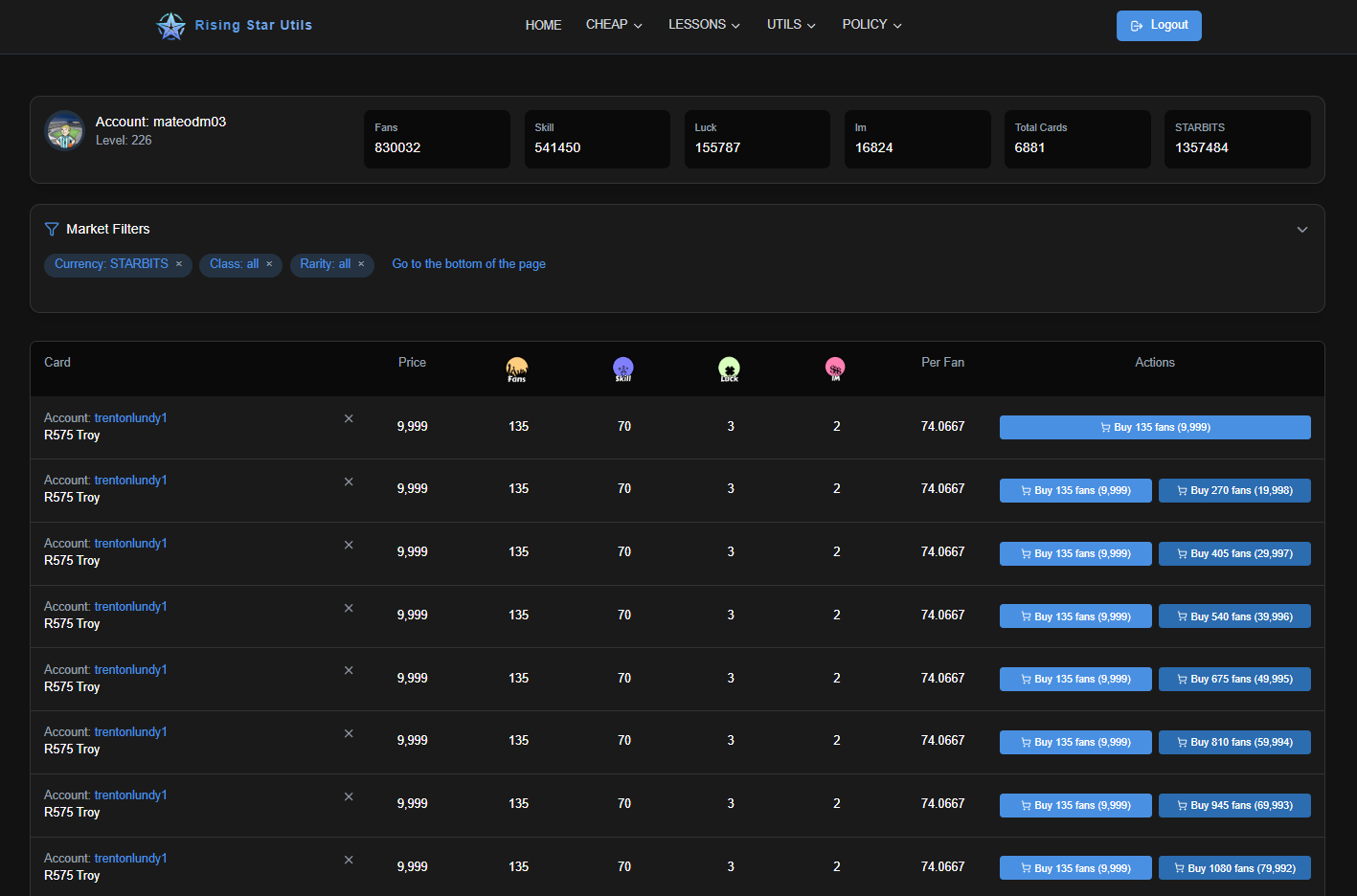
Task: Select the Total Cards value 6881
Action: pos(1029,147)
